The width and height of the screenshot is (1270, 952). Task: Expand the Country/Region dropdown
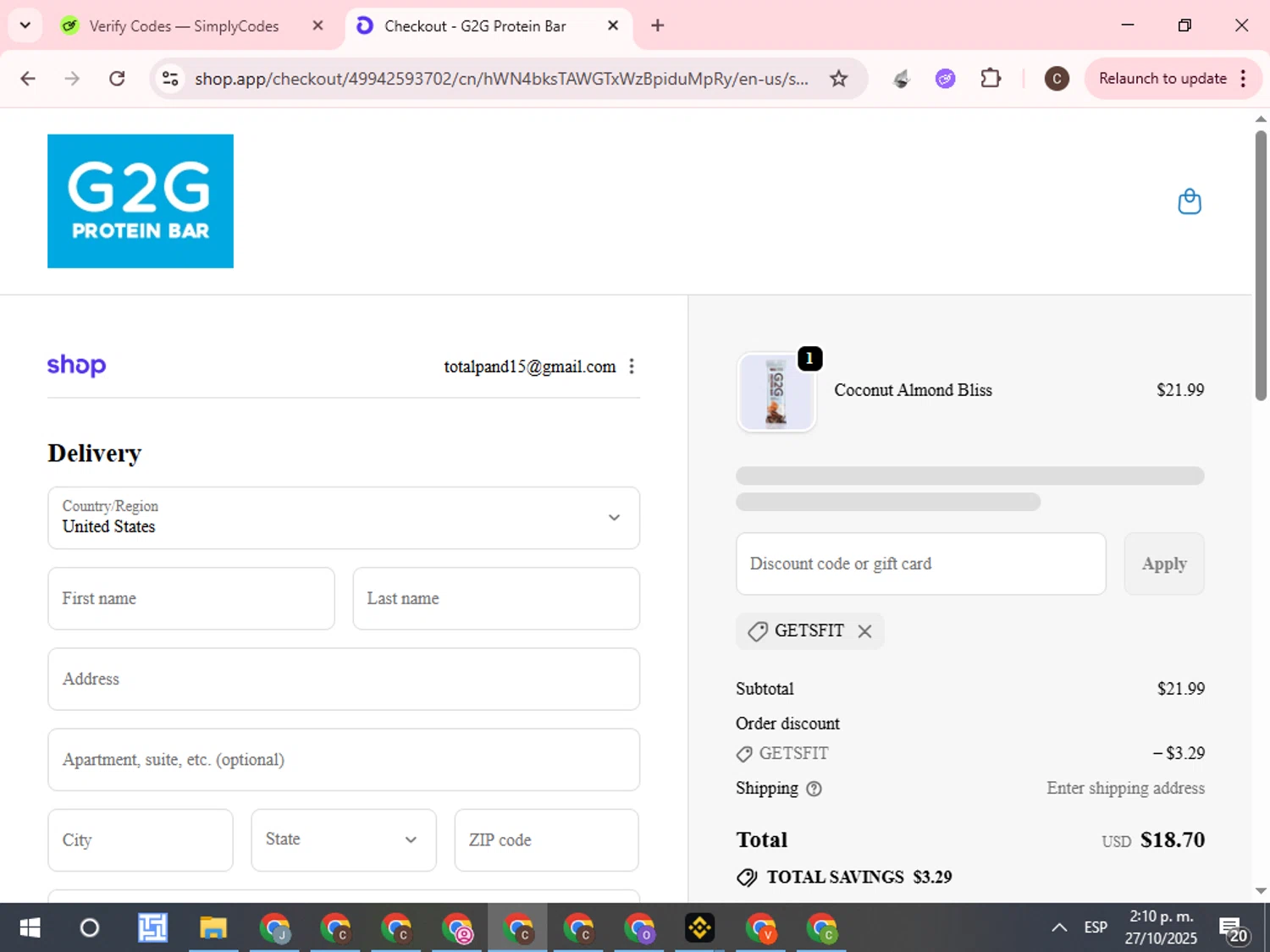point(344,518)
